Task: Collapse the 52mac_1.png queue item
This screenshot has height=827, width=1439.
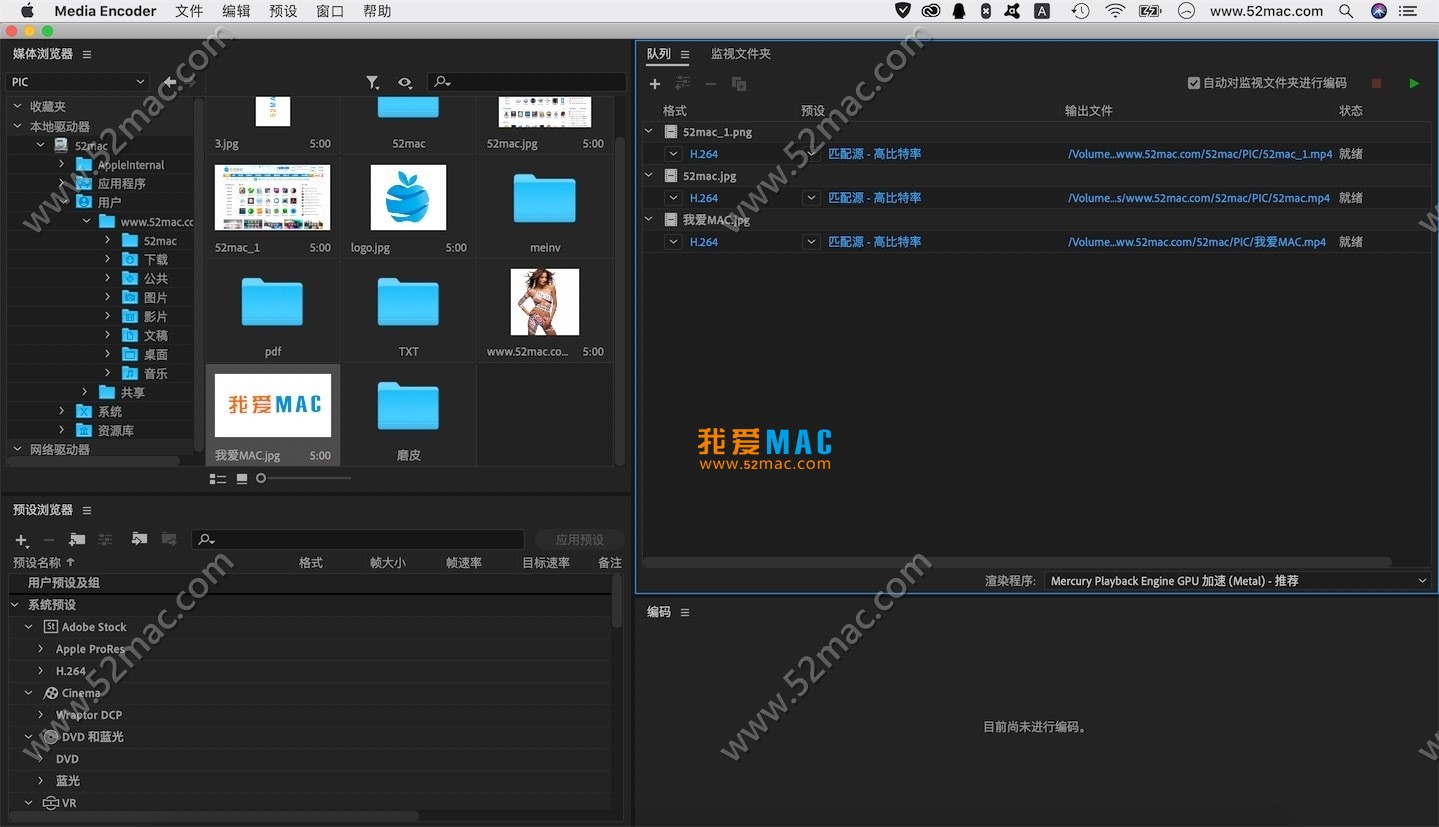Action: [x=649, y=132]
